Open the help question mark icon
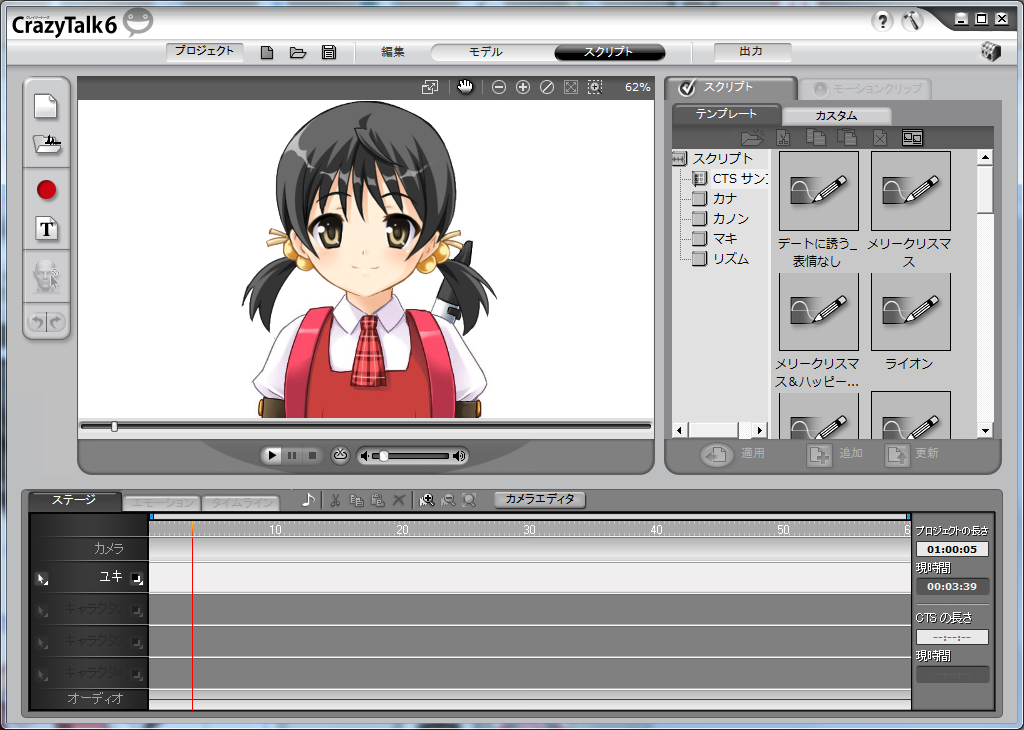This screenshot has height=730, width=1024. point(882,21)
